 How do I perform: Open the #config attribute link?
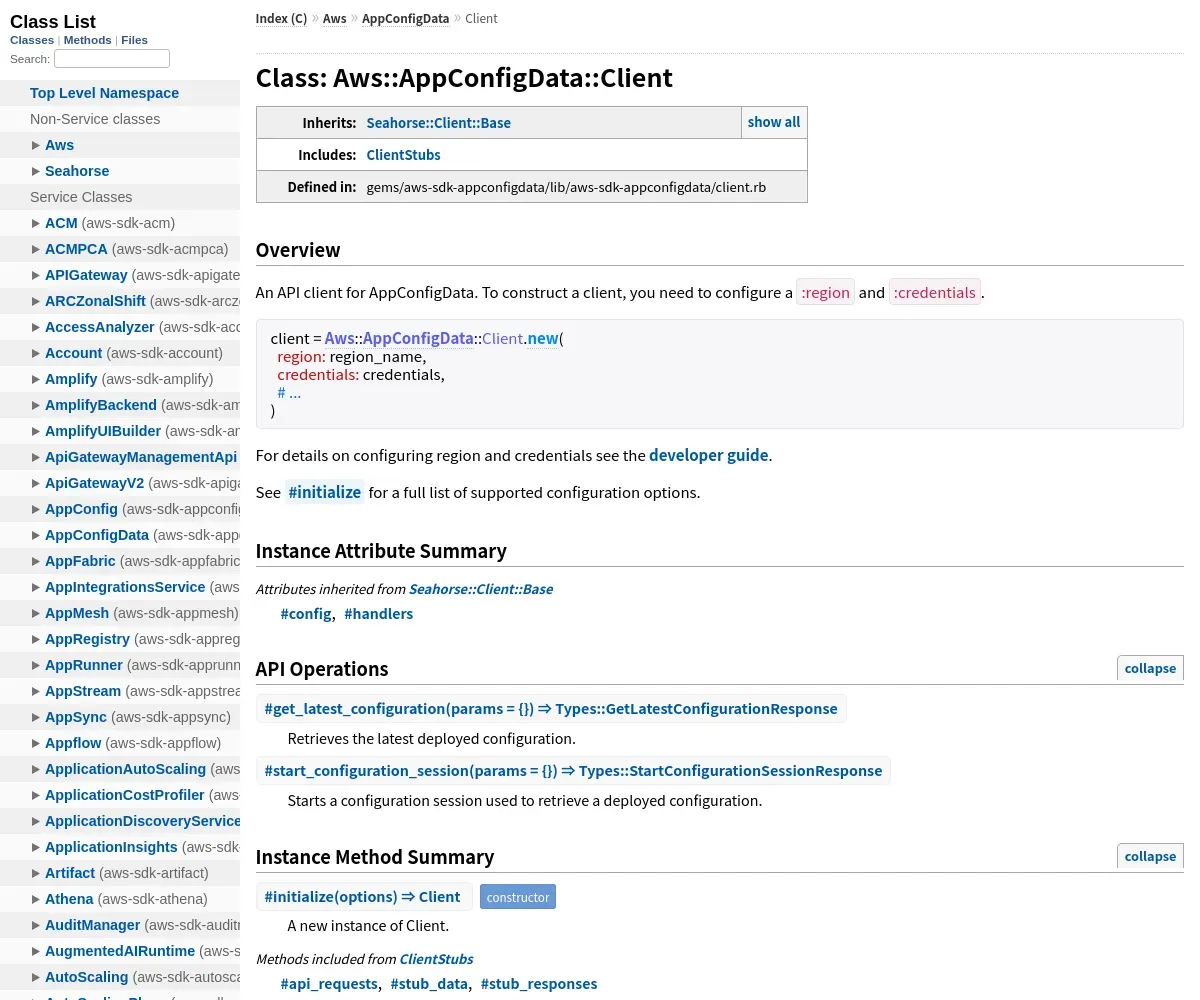pos(306,614)
